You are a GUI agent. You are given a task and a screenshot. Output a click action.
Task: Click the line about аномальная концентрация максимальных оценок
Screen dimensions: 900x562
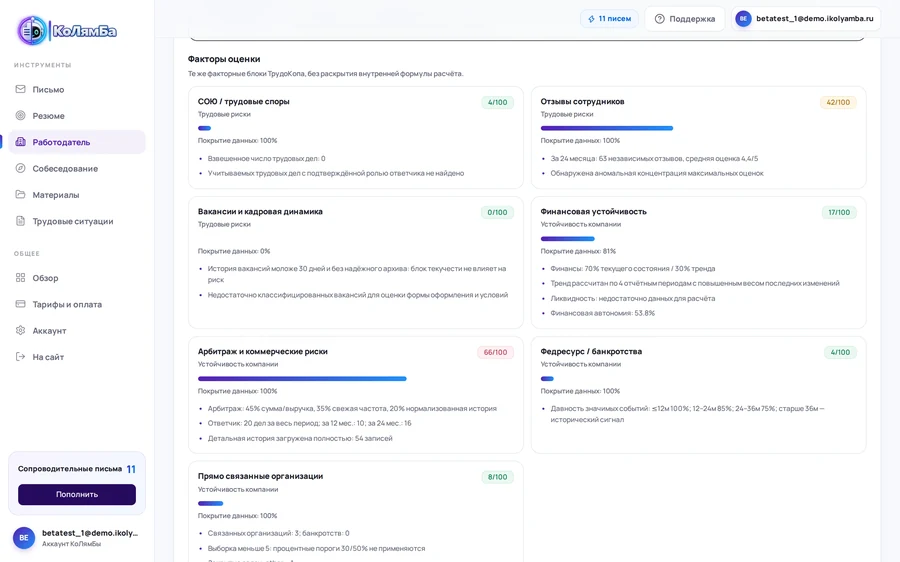[657, 173]
